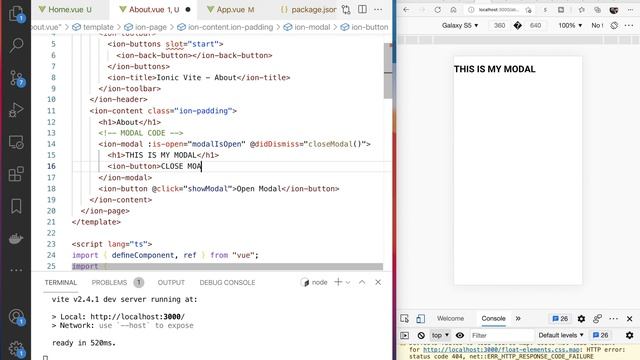This screenshot has width=640, height=360.
Task: Click the localhost address bar
Action: (498, 10)
